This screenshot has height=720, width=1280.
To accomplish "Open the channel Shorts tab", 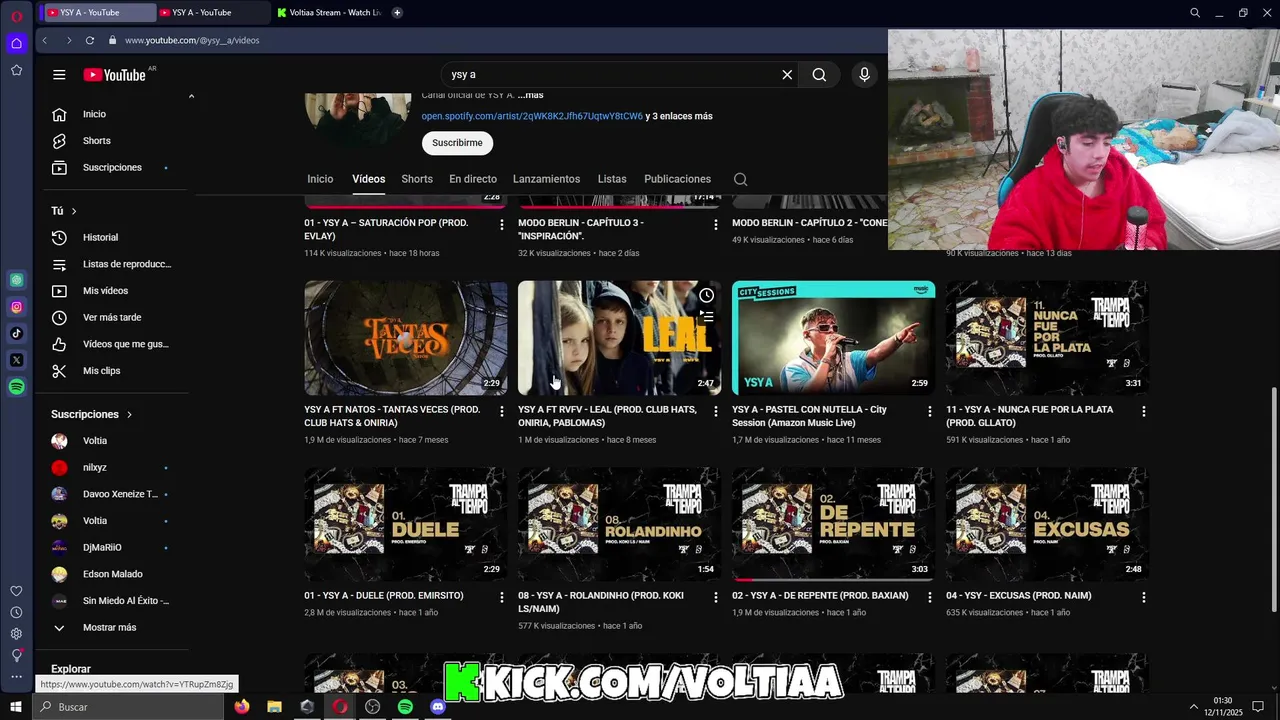I will click(x=417, y=179).
